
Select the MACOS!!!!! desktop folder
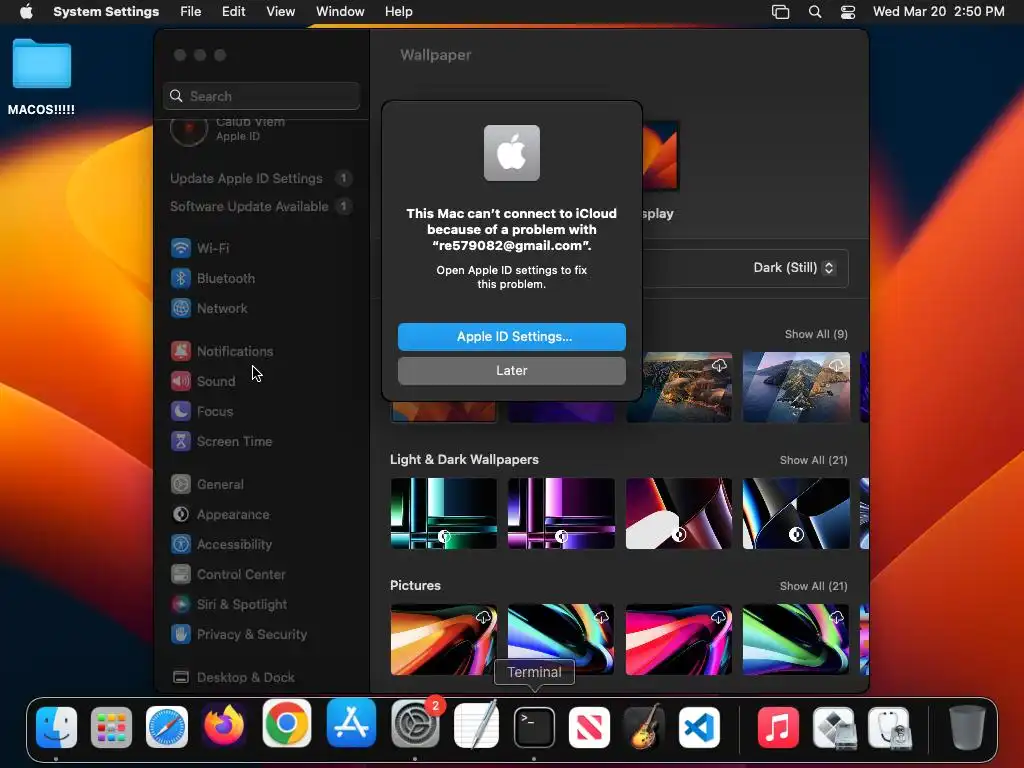pos(41,77)
